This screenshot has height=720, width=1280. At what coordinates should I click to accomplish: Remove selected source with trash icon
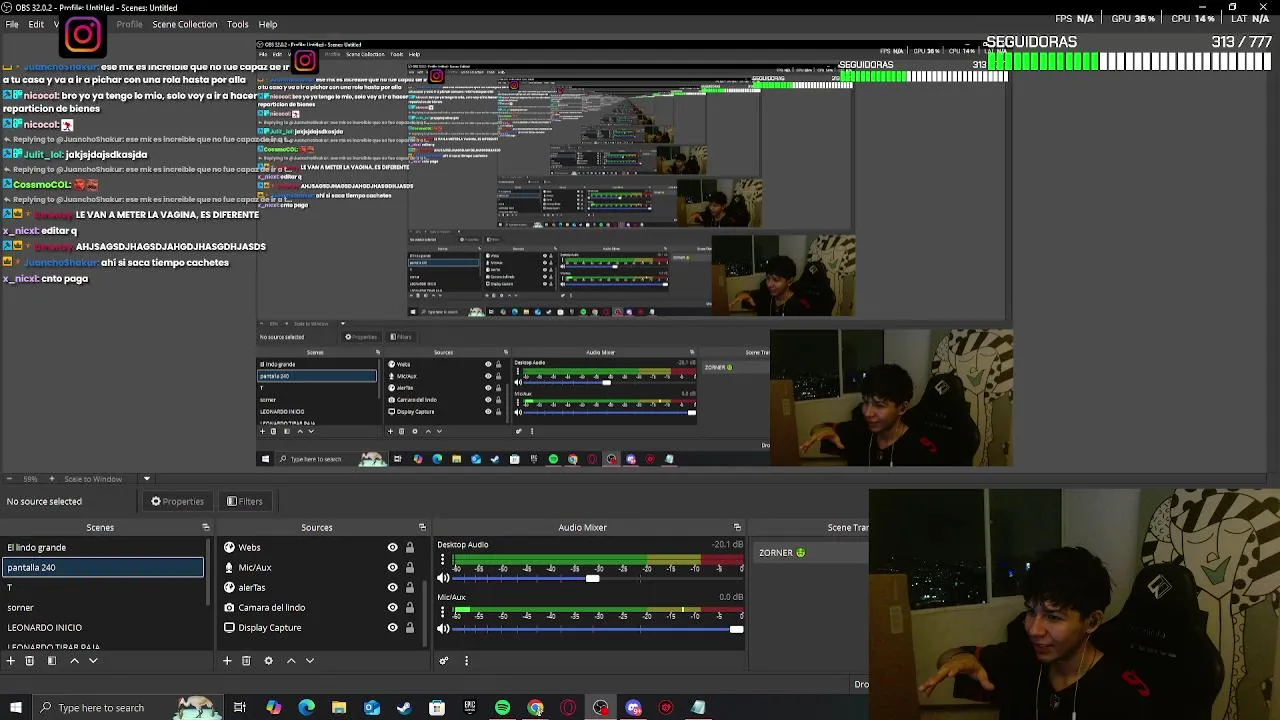coord(246,661)
